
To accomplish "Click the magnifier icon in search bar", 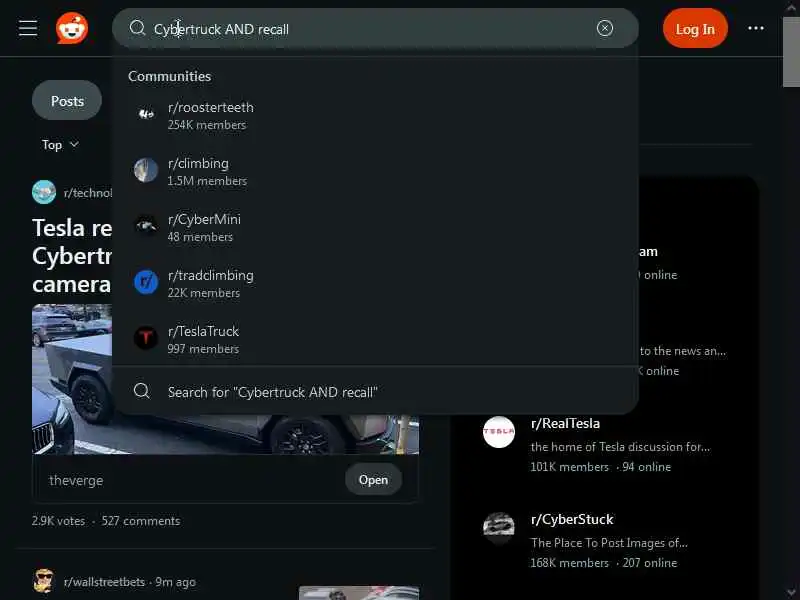I will tap(137, 28).
